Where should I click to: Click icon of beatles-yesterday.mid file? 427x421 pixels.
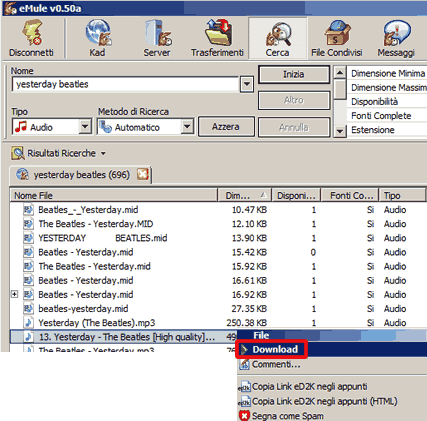[28, 308]
